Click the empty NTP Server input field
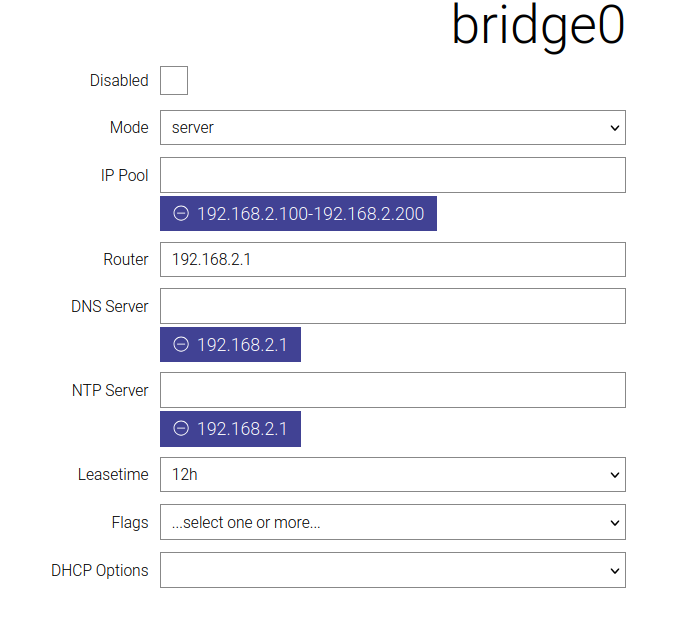 tap(393, 390)
